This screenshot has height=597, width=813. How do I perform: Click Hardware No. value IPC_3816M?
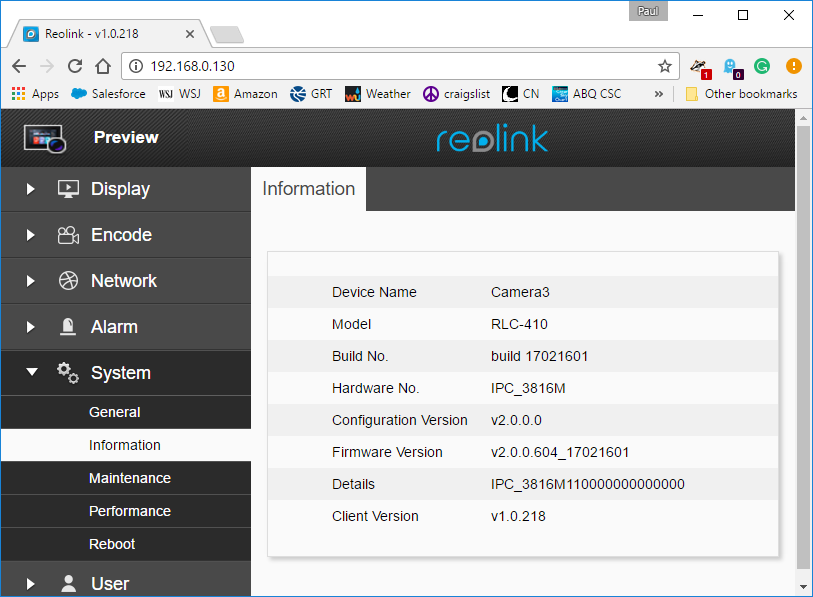pos(528,388)
